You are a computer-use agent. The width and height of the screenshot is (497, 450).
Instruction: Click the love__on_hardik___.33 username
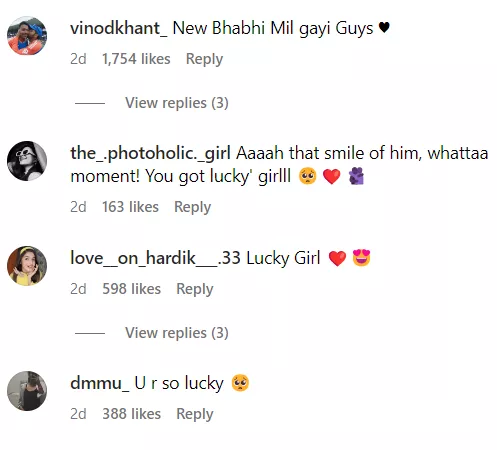[155, 258]
